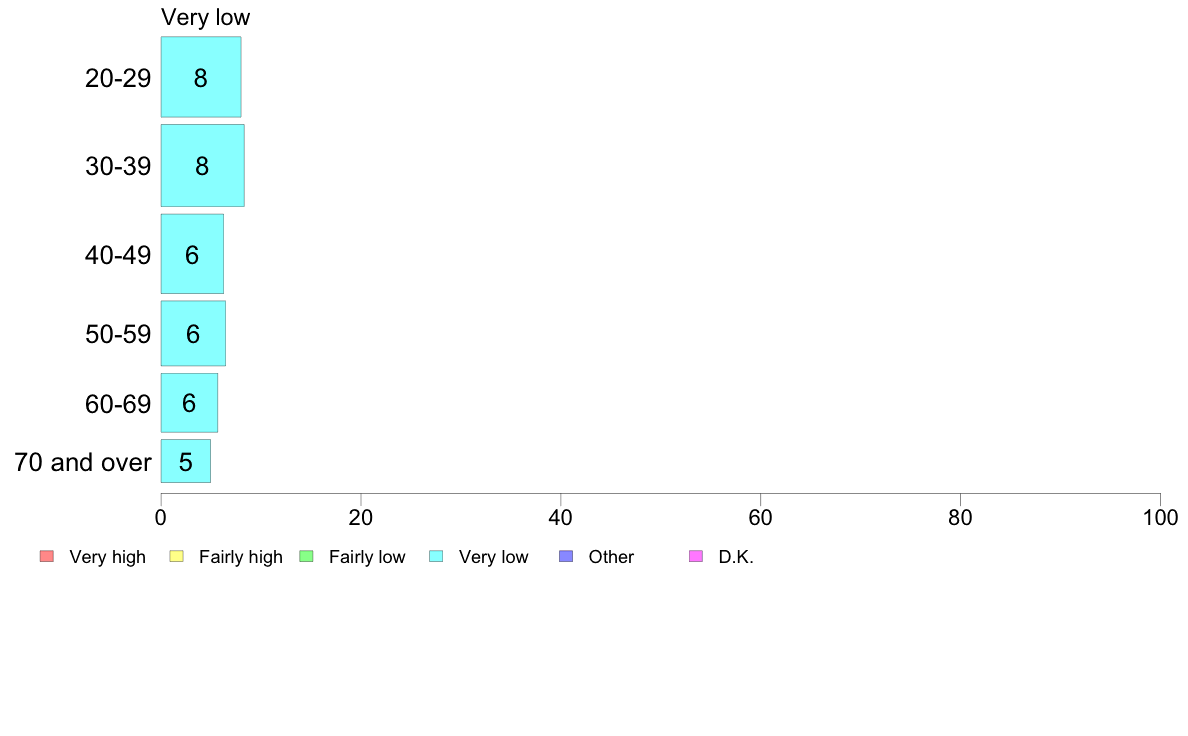Select the 20-29 bar showing 8
1188x736 pixels.
201,77
